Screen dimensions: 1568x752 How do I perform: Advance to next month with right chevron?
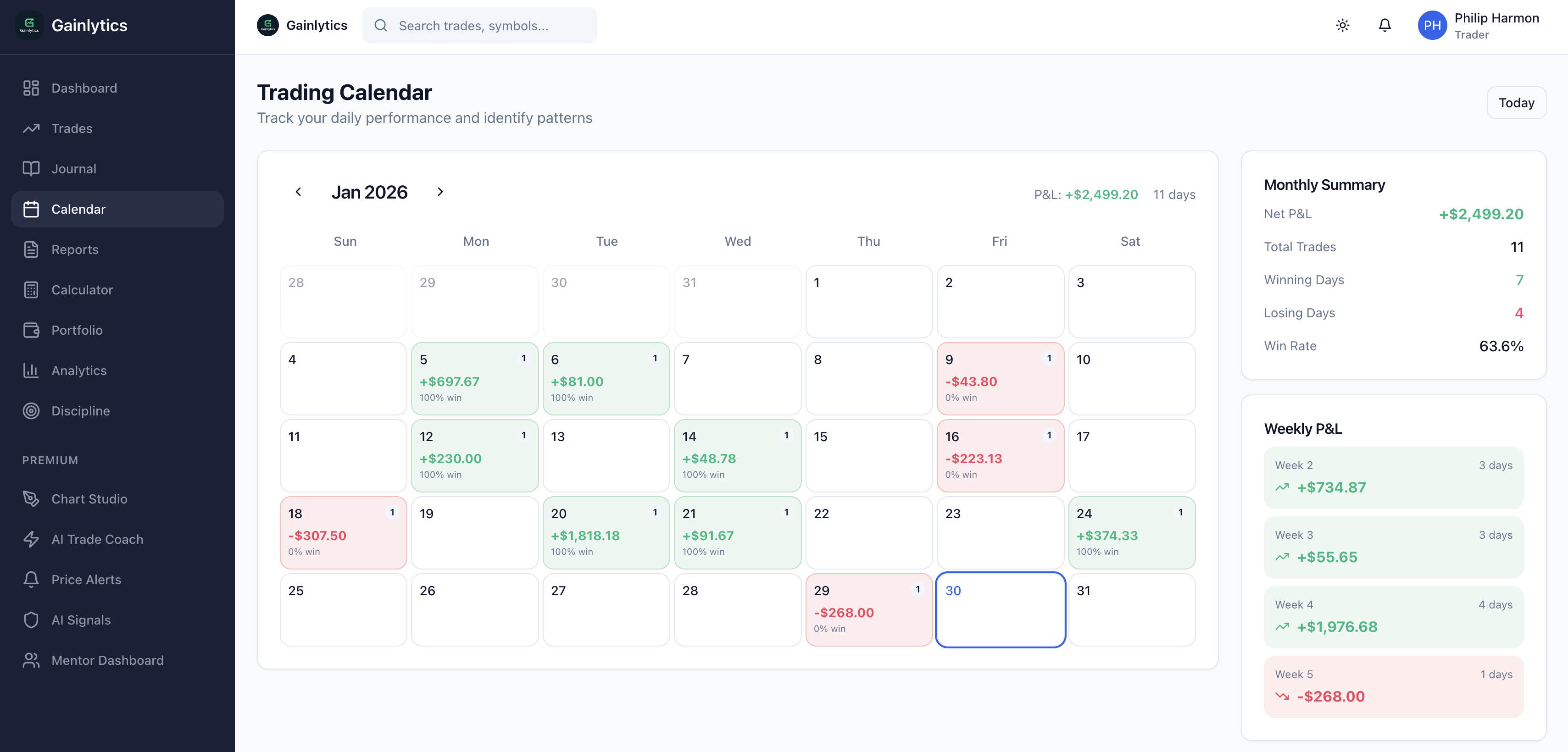[x=440, y=192]
